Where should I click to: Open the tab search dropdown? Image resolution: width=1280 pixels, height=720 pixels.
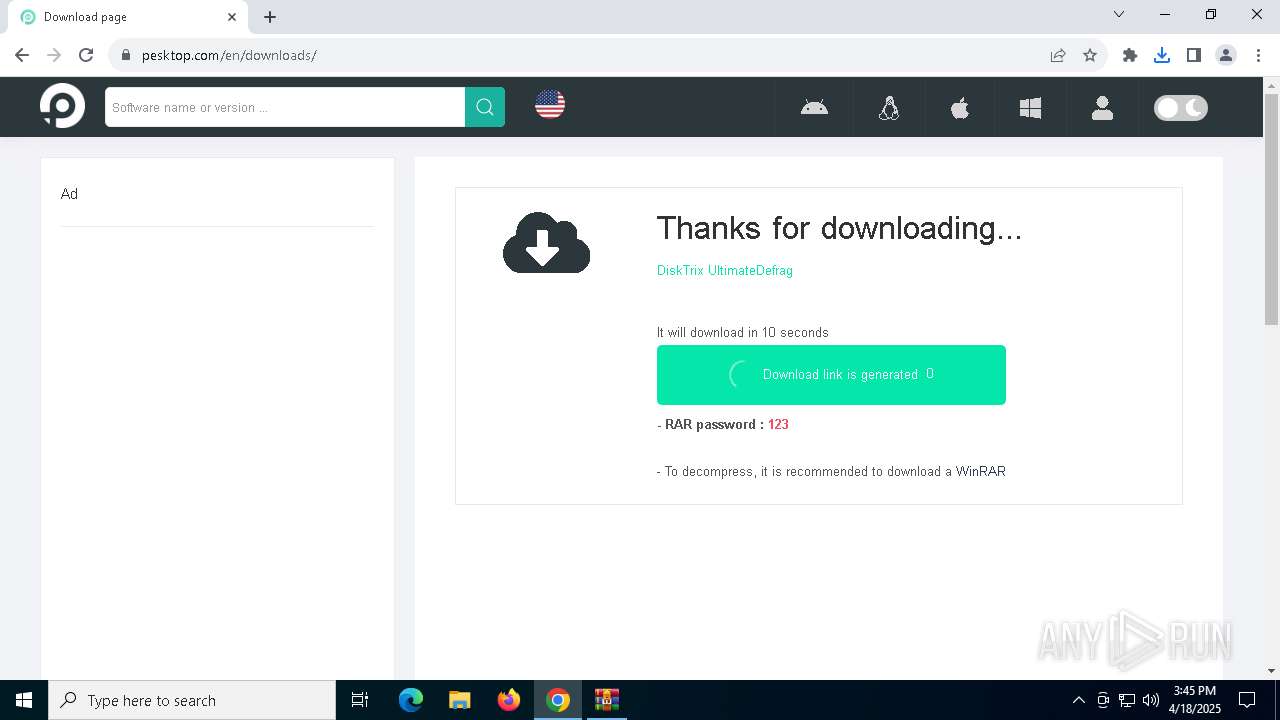(1119, 14)
